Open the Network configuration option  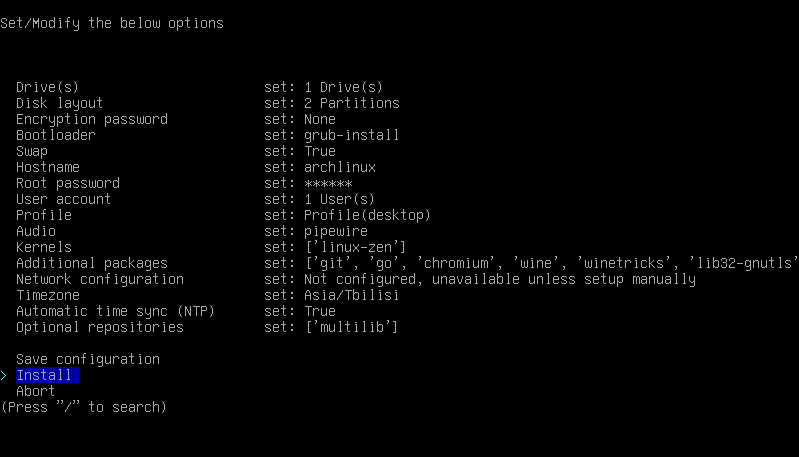[99, 279]
